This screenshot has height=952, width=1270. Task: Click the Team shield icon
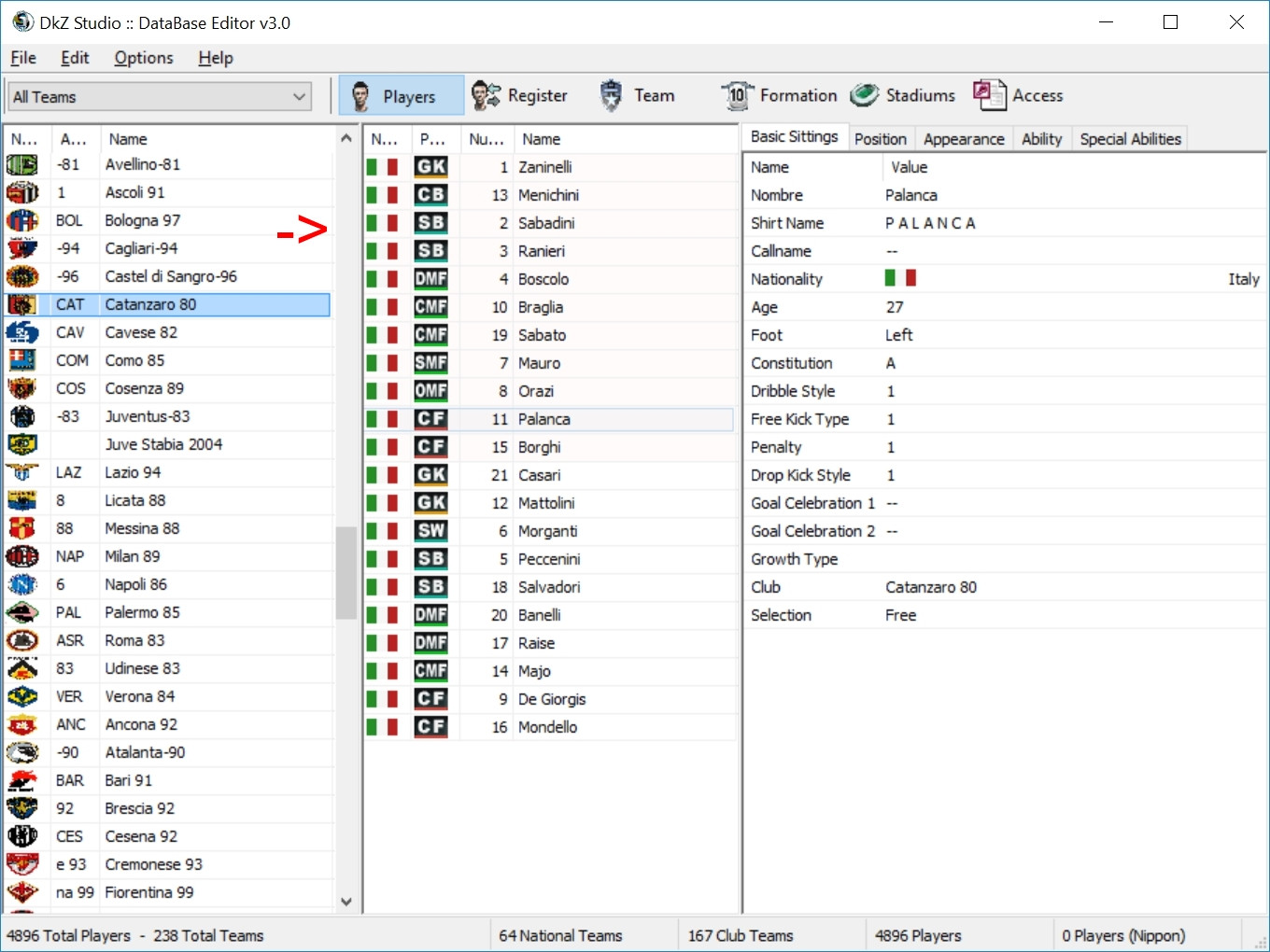coord(611,95)
